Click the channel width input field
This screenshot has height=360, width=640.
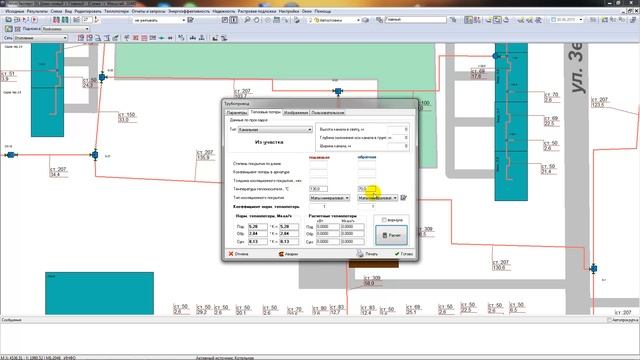(398, 146)
